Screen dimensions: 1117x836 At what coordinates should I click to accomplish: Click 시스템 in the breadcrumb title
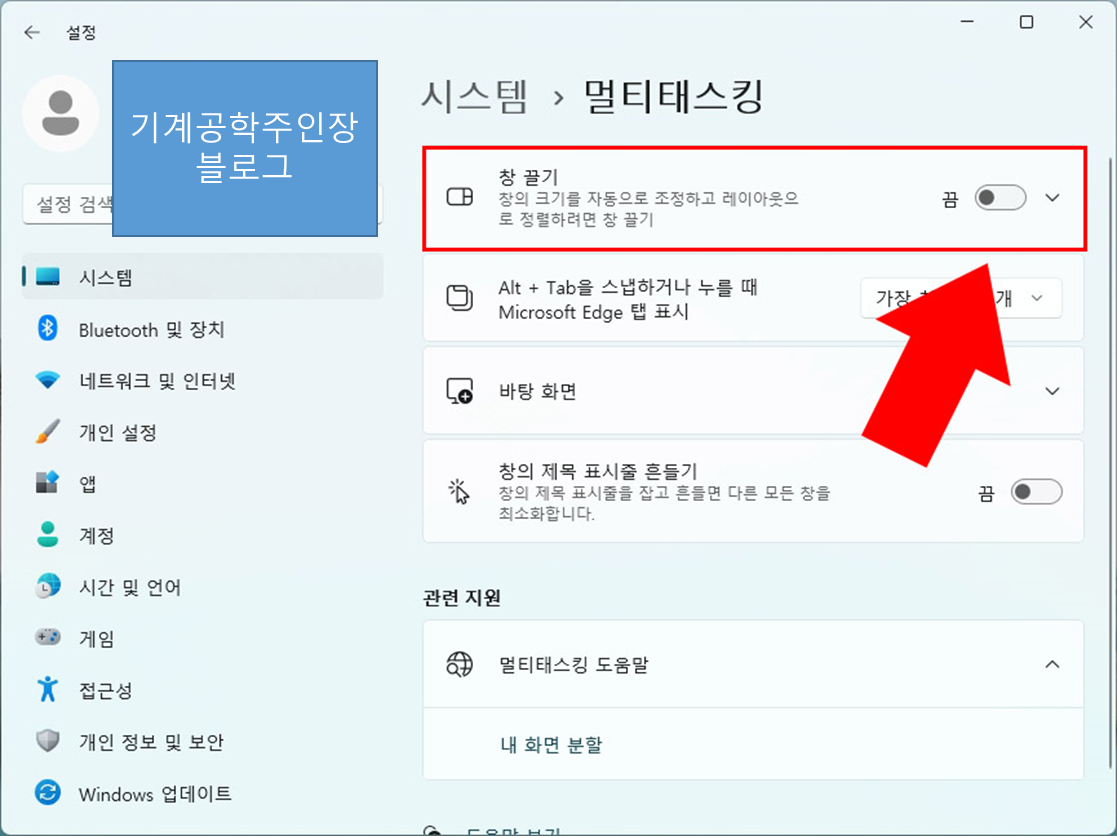point(474,95)
